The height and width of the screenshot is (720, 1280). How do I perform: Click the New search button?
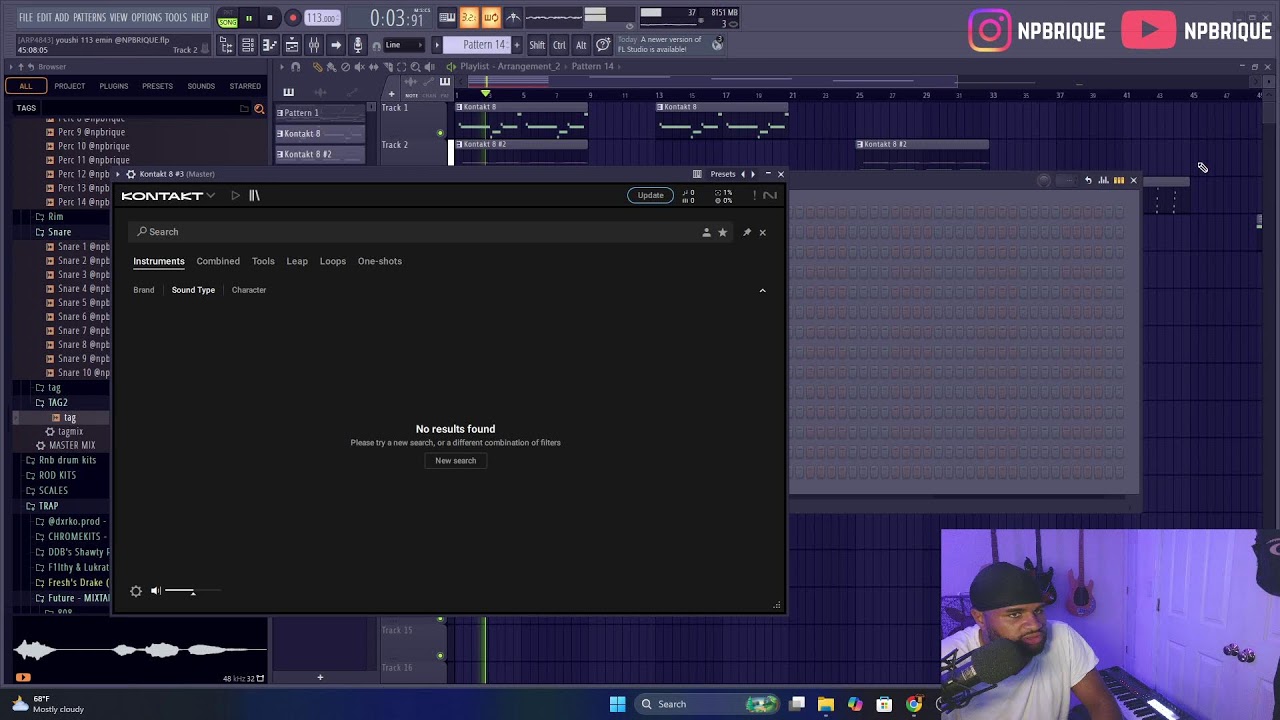click(455, 461)
